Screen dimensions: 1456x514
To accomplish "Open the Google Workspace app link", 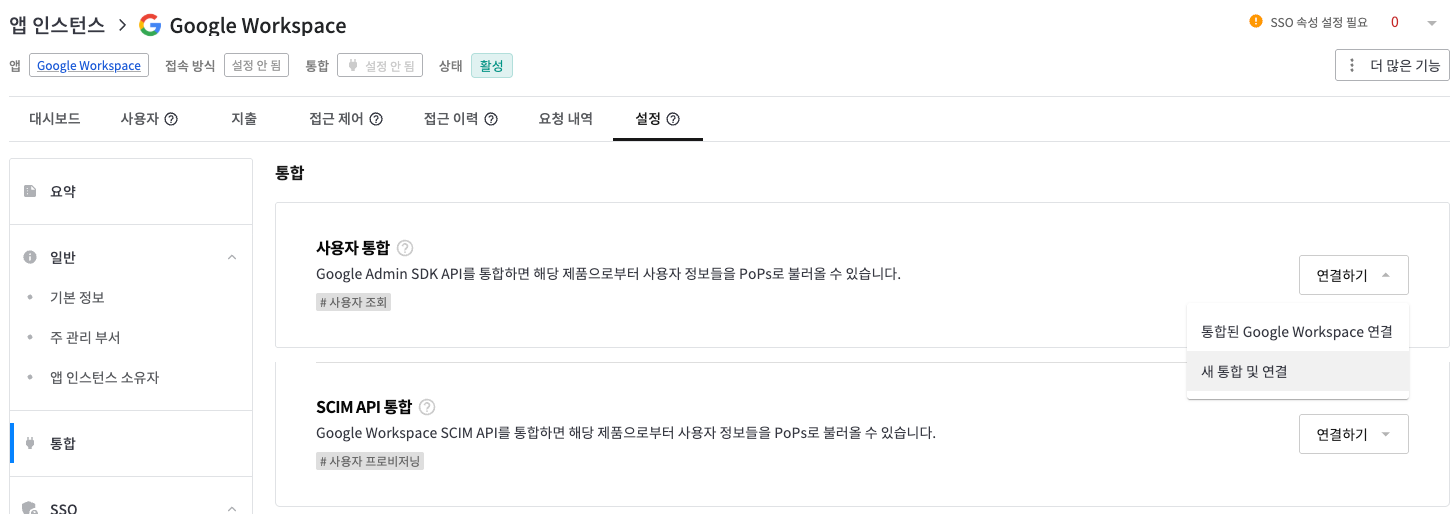I will click(89, 66).
